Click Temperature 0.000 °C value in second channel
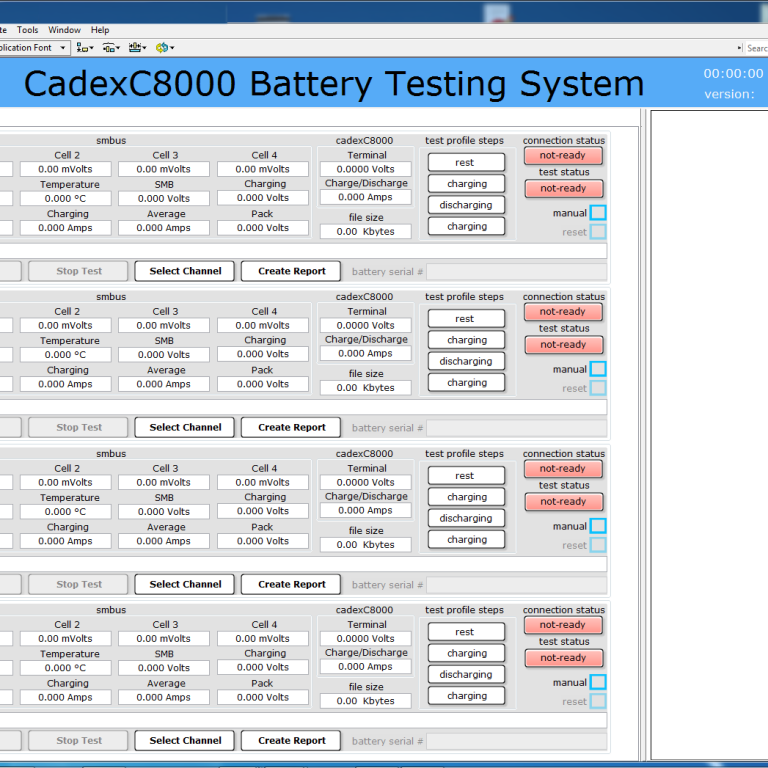 coord(65,355)
